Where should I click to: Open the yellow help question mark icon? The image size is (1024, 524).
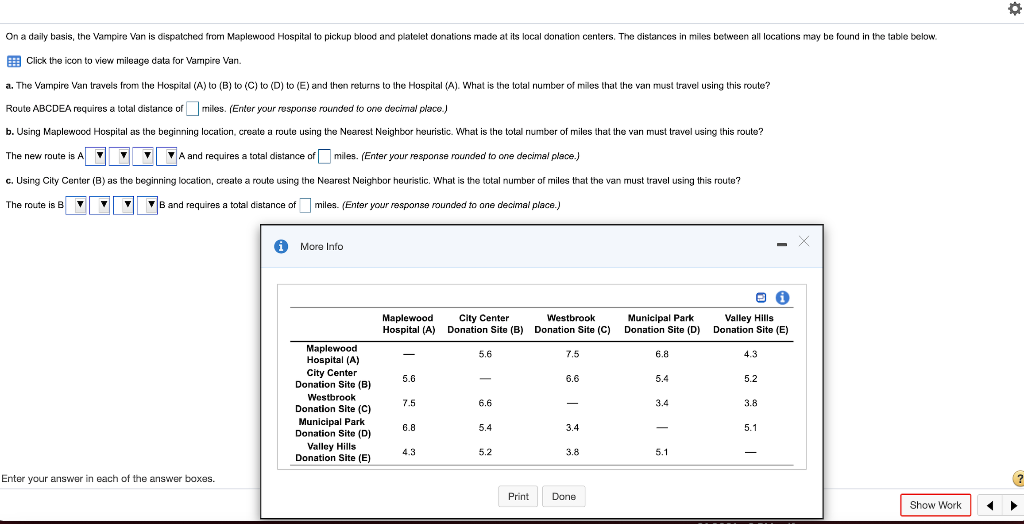1018,479
